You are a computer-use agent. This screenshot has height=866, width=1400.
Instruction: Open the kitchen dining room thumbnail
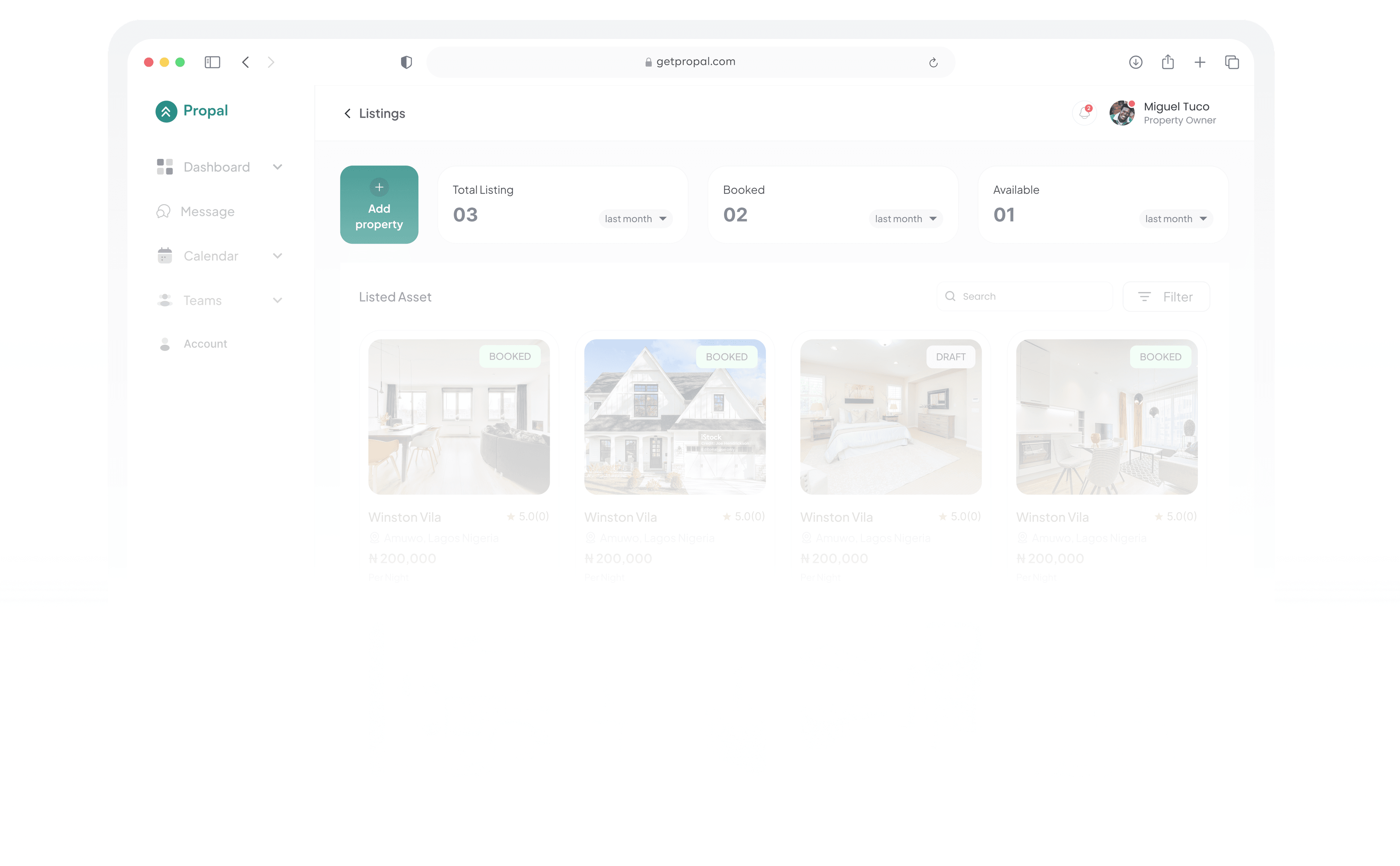coord(1107,417)
